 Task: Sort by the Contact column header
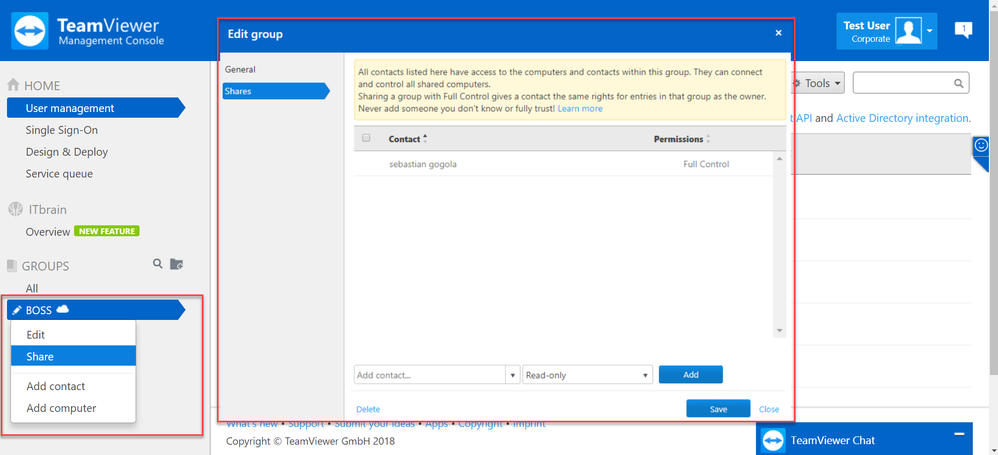coord(408,139)
